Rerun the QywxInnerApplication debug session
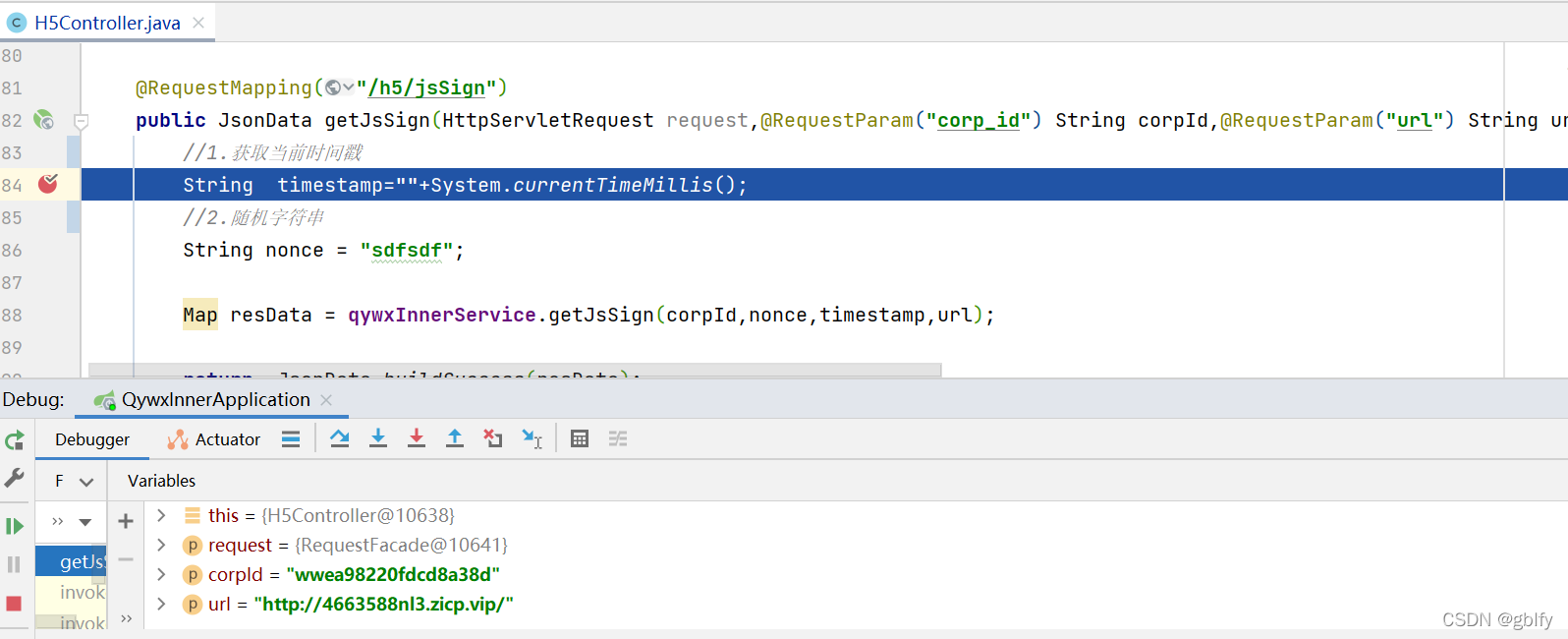The image size is (1568, 639). 14,440
